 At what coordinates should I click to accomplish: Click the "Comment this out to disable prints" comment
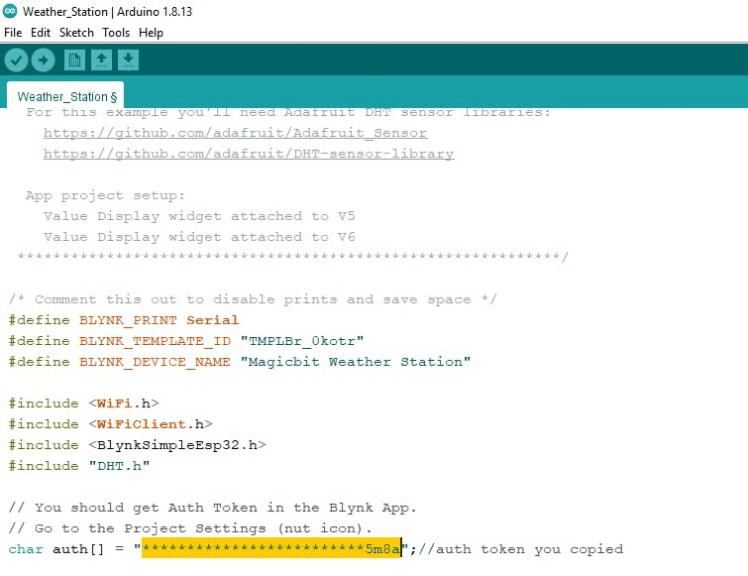(253, 299)
